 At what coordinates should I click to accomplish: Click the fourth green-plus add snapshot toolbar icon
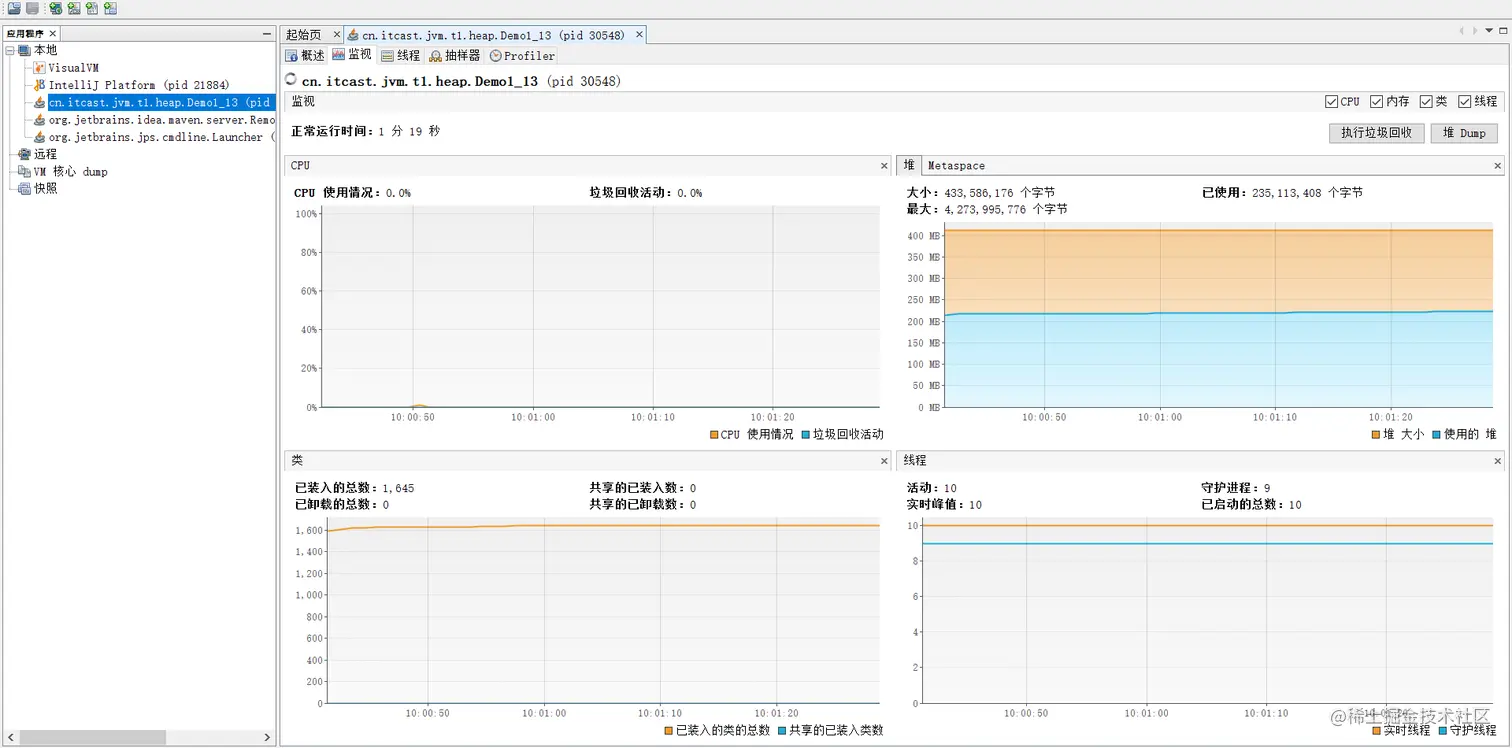[x=110, y=8]
